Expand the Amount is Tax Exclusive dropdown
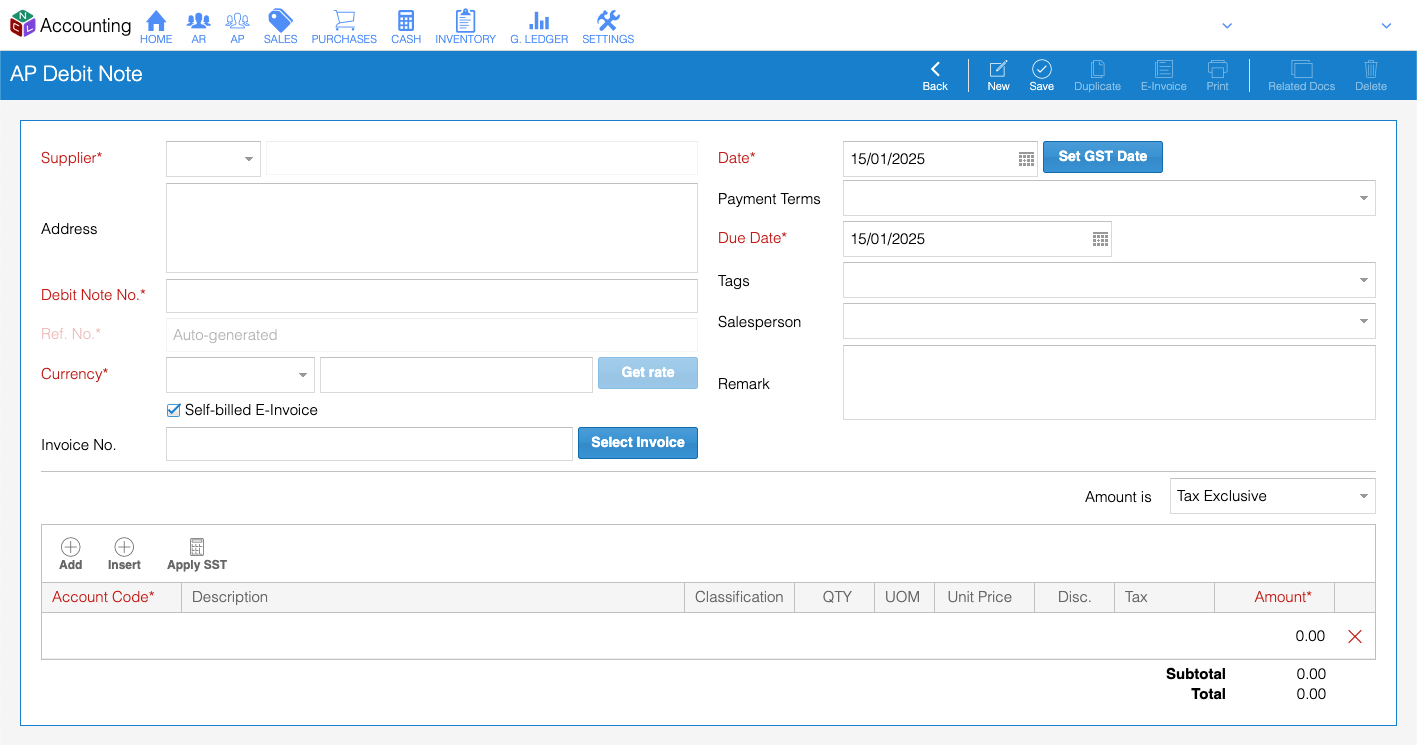Viewport: 1417px width, 745px height. coord(1363,497)
